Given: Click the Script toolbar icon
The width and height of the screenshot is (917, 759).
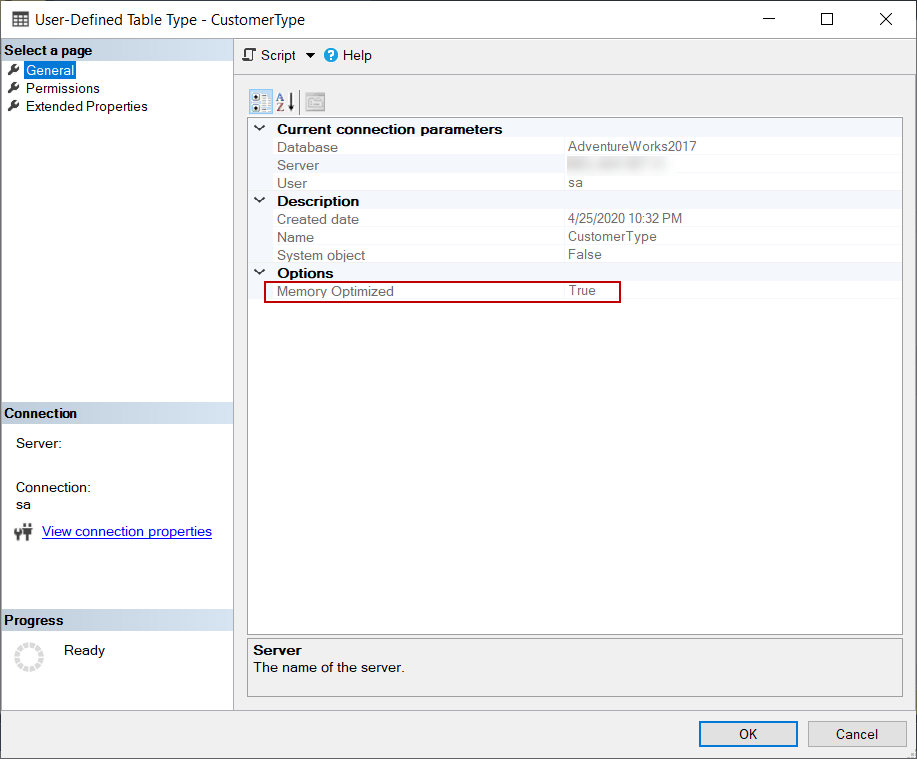Looking at the screenshot, I should [250, 56].
